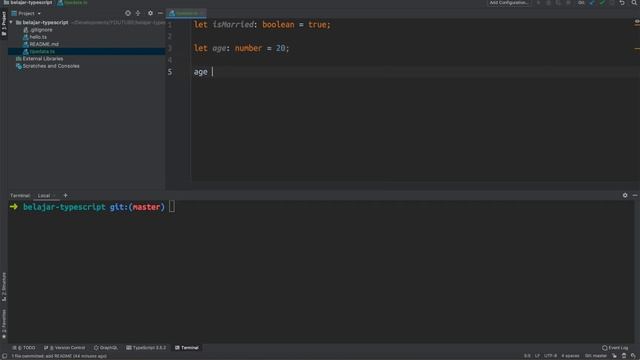Click the inspection eye icon at editor top right
This screenshot has width=640, height=360.
[637, 21]
